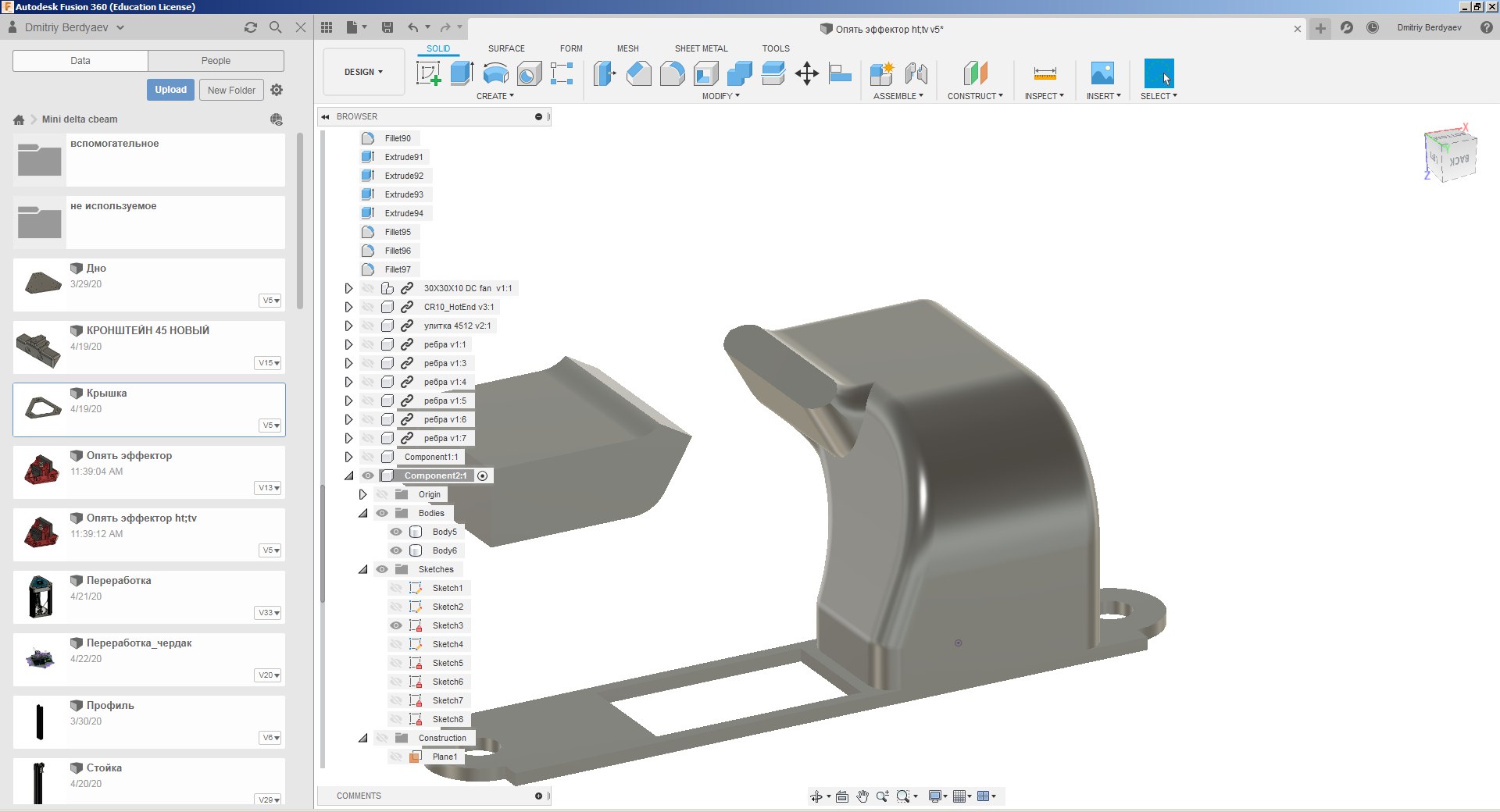Click the ViewCube orientation widget

(x=1451, y=155)
